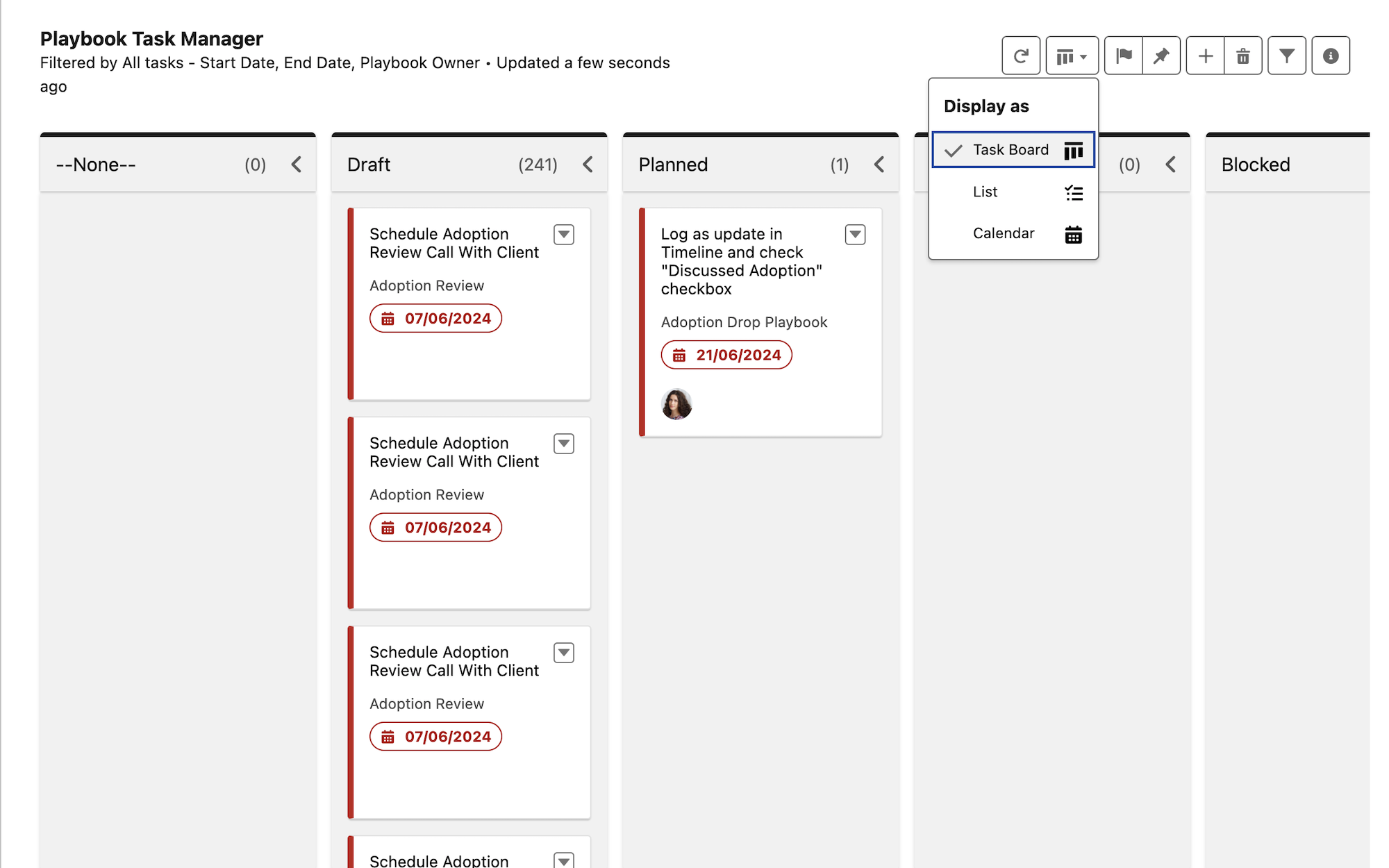
Task: Click the refresh icon in toolbar
Action: (1020, 56)
